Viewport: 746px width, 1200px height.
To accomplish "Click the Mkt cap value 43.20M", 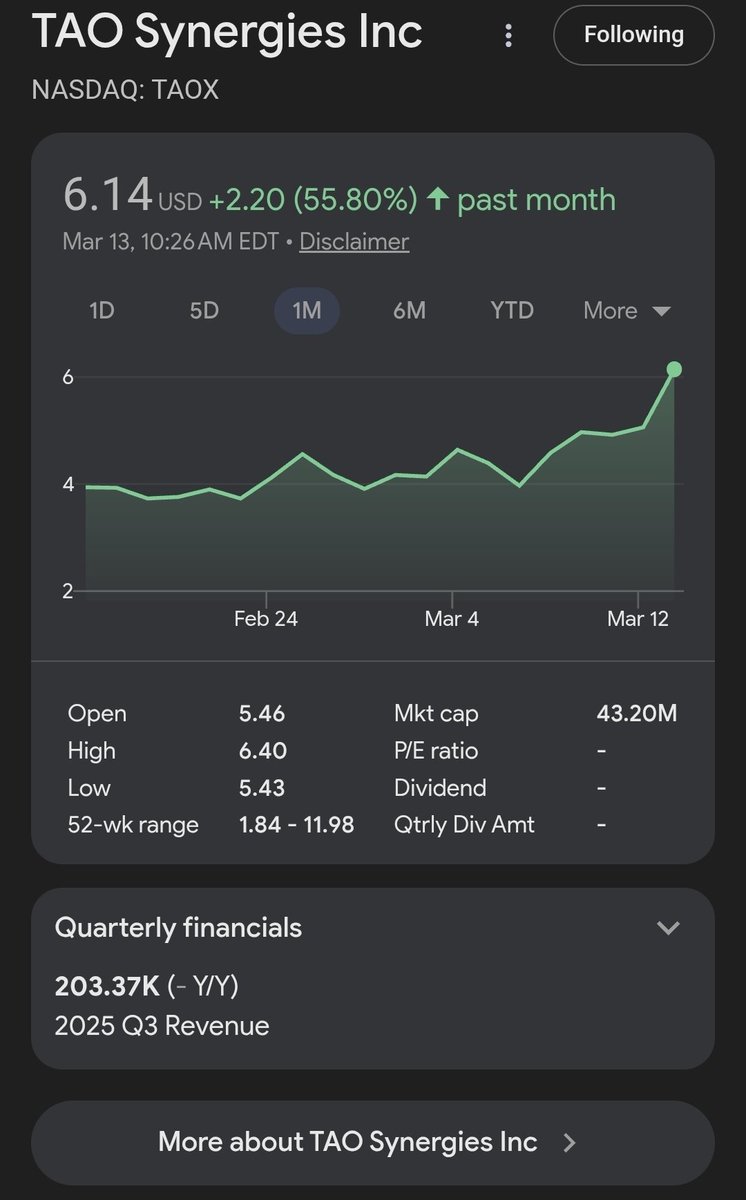I will coord(637,714).
